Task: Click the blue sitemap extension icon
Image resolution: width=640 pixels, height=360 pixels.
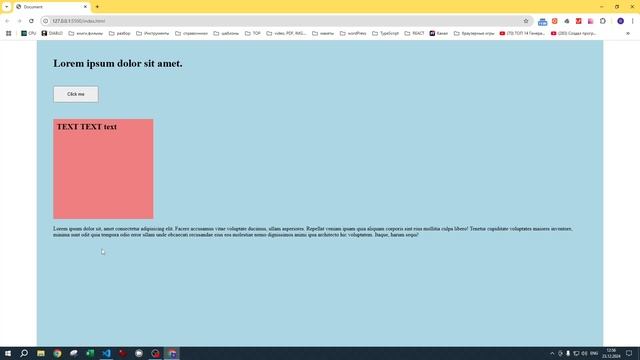Action: coord(542,21)
